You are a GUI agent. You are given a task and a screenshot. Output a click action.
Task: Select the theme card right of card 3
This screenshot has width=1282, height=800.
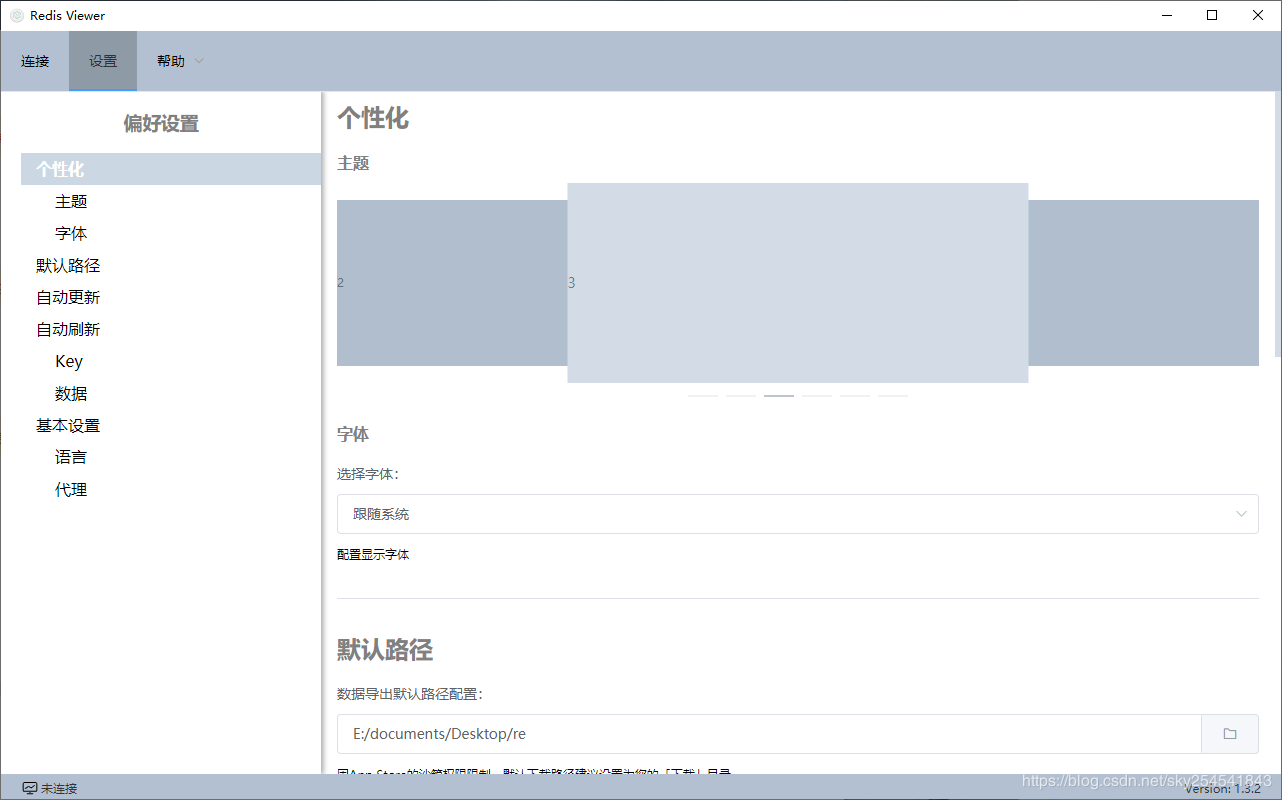click(1143, 283)
